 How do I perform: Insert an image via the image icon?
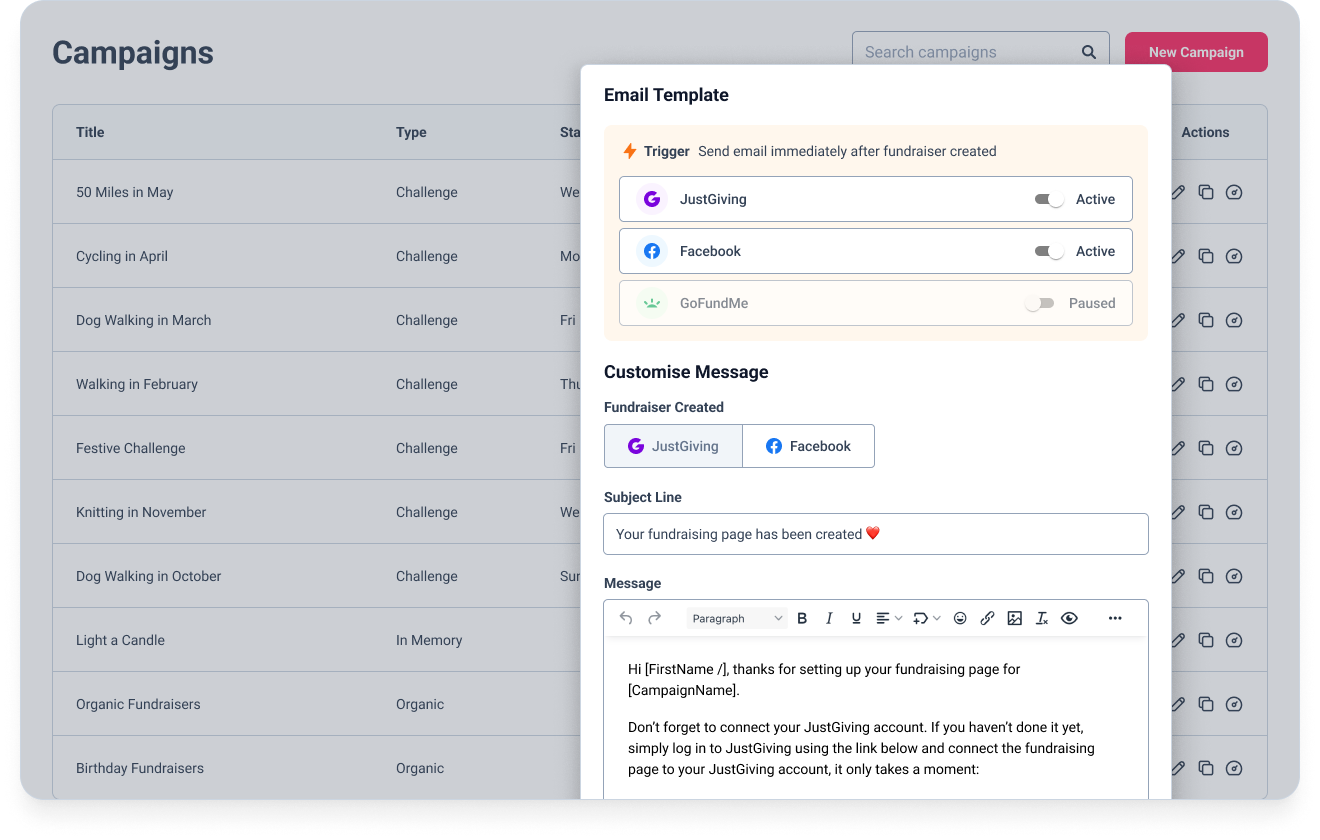point(1015,618)
